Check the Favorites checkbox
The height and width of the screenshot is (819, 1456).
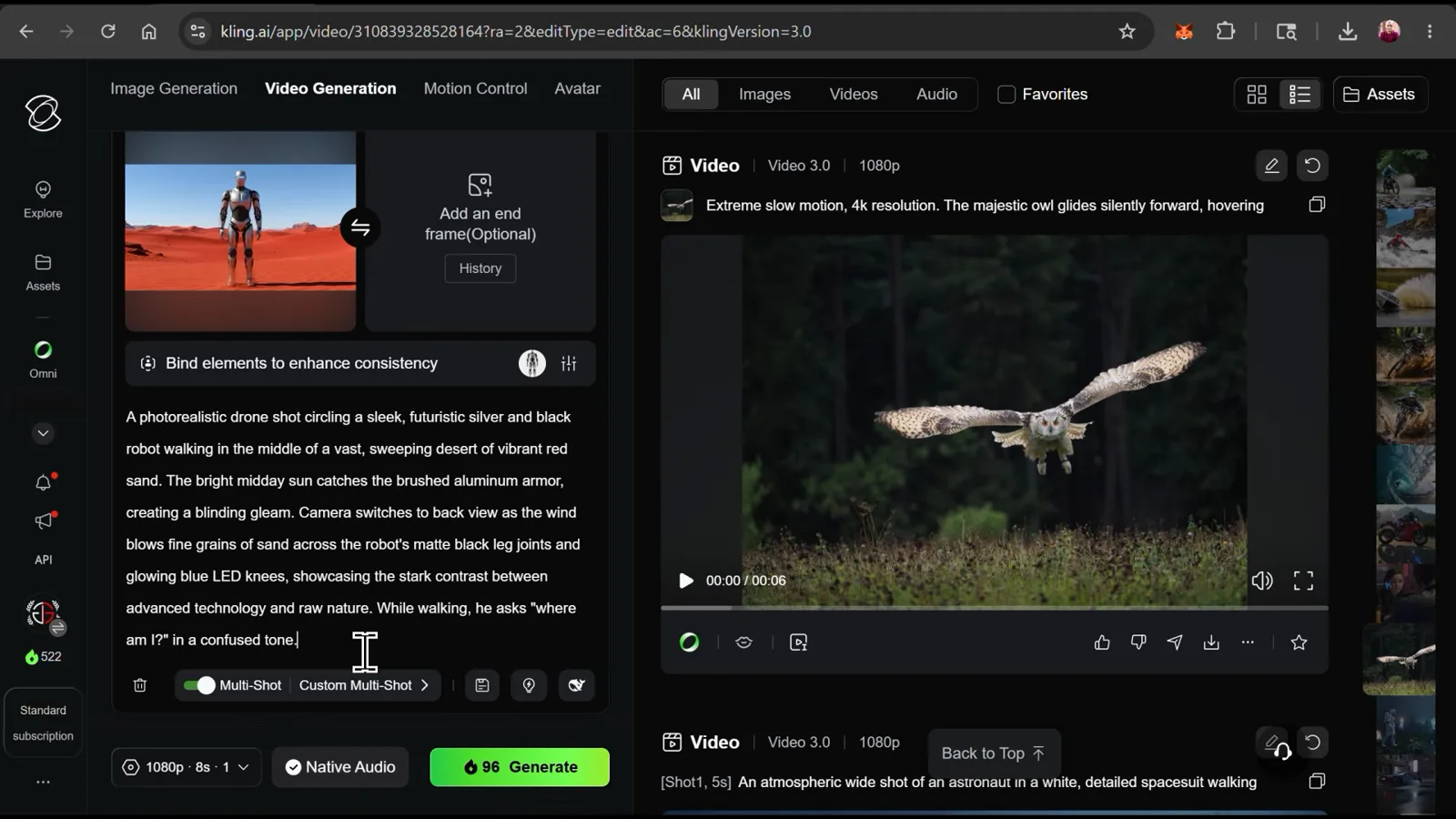point(1006,95)
